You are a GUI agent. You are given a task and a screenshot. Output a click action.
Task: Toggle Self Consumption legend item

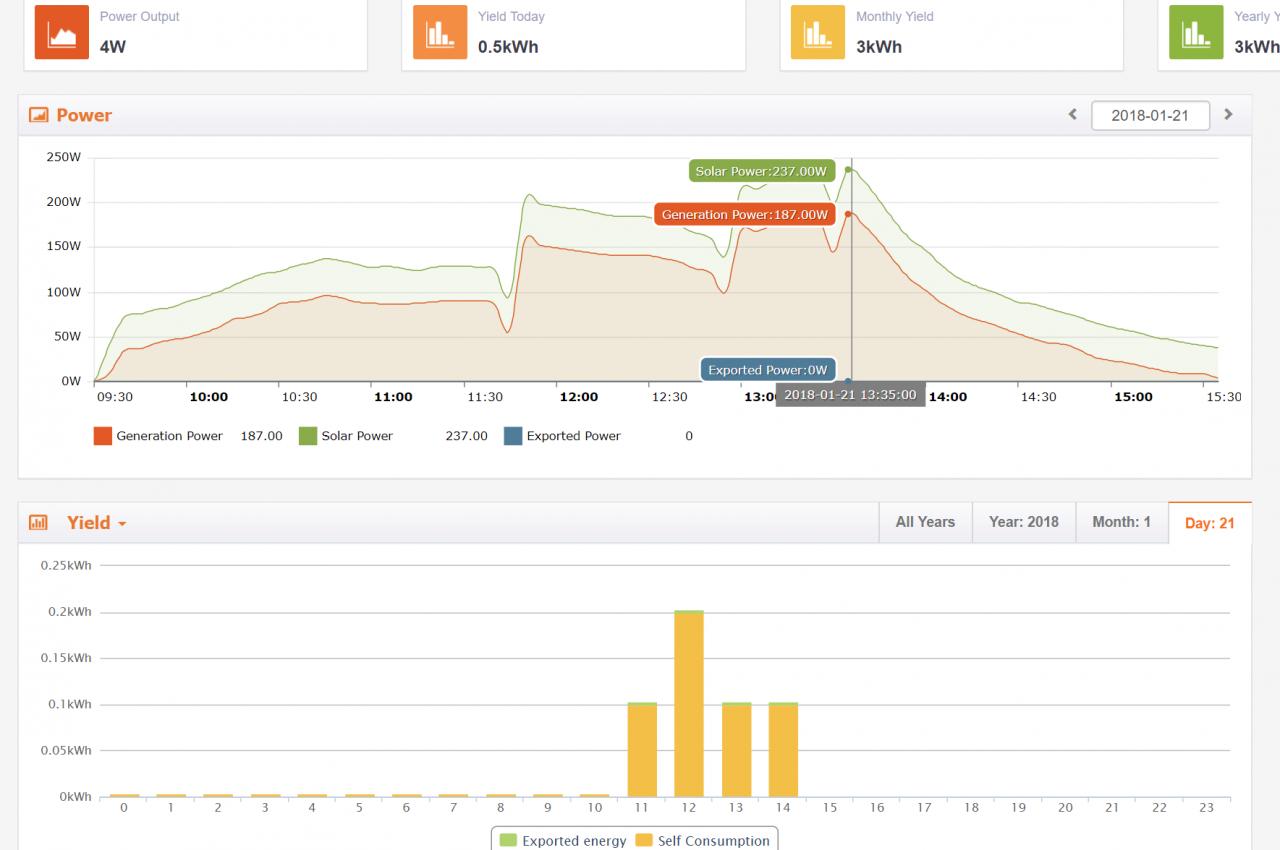click(x=704, y=841)
